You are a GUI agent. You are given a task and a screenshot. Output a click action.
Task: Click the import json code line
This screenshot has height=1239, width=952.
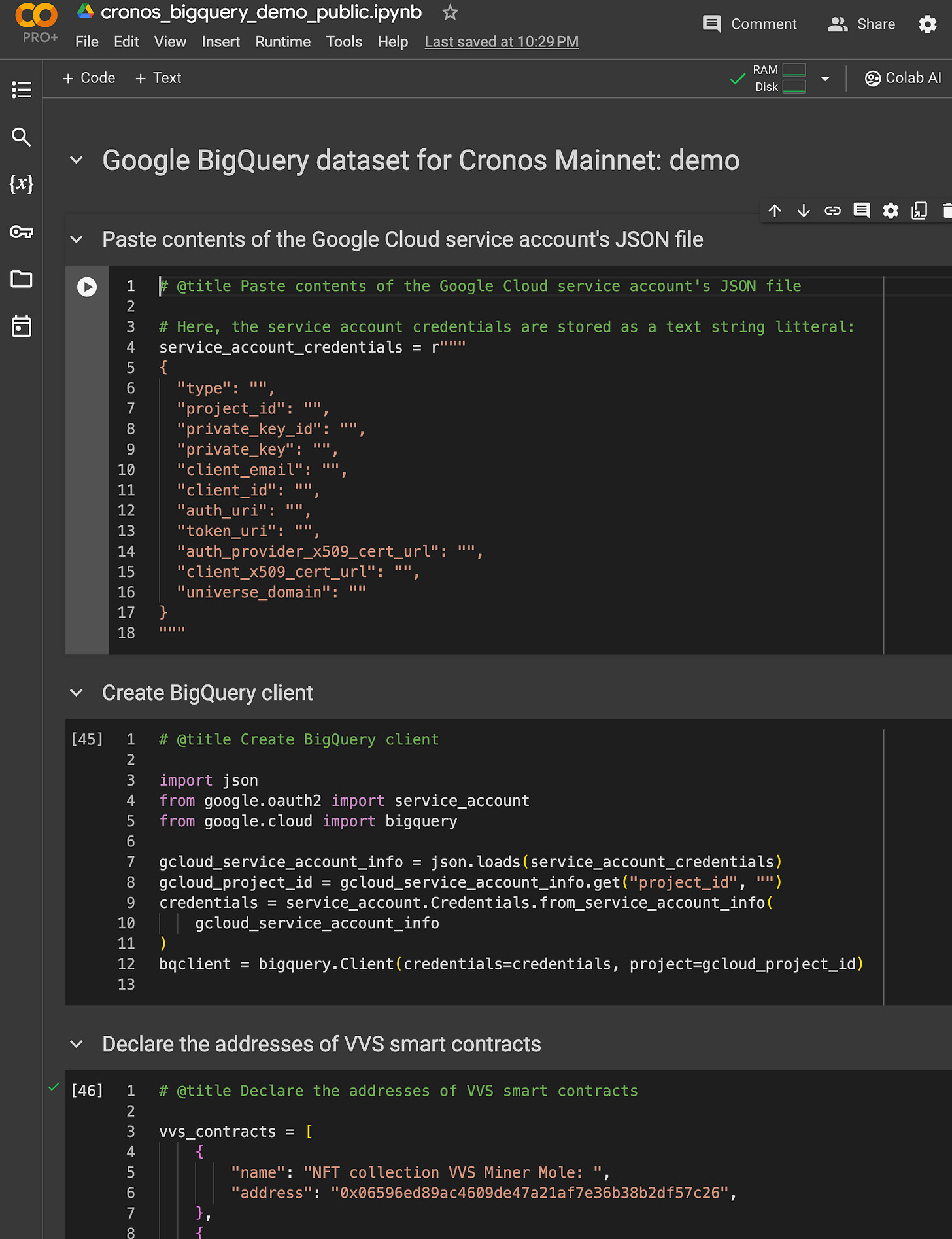(x=209, y=780)
